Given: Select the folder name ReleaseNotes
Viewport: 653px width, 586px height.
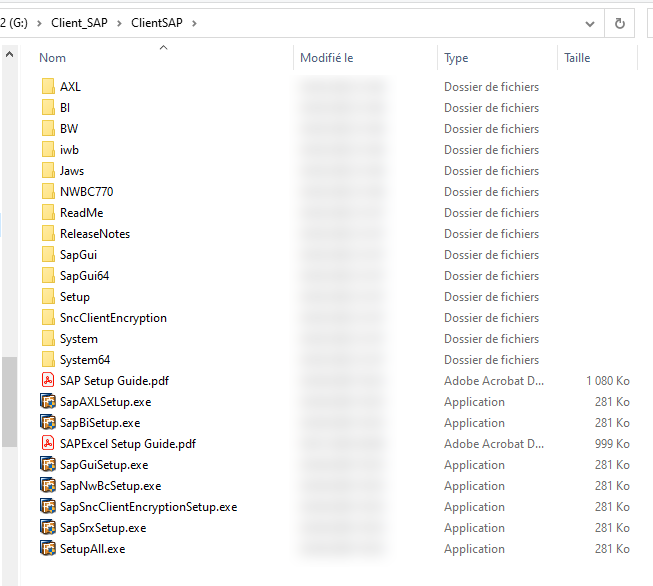Looking at the screenshot, I should 95,234.
